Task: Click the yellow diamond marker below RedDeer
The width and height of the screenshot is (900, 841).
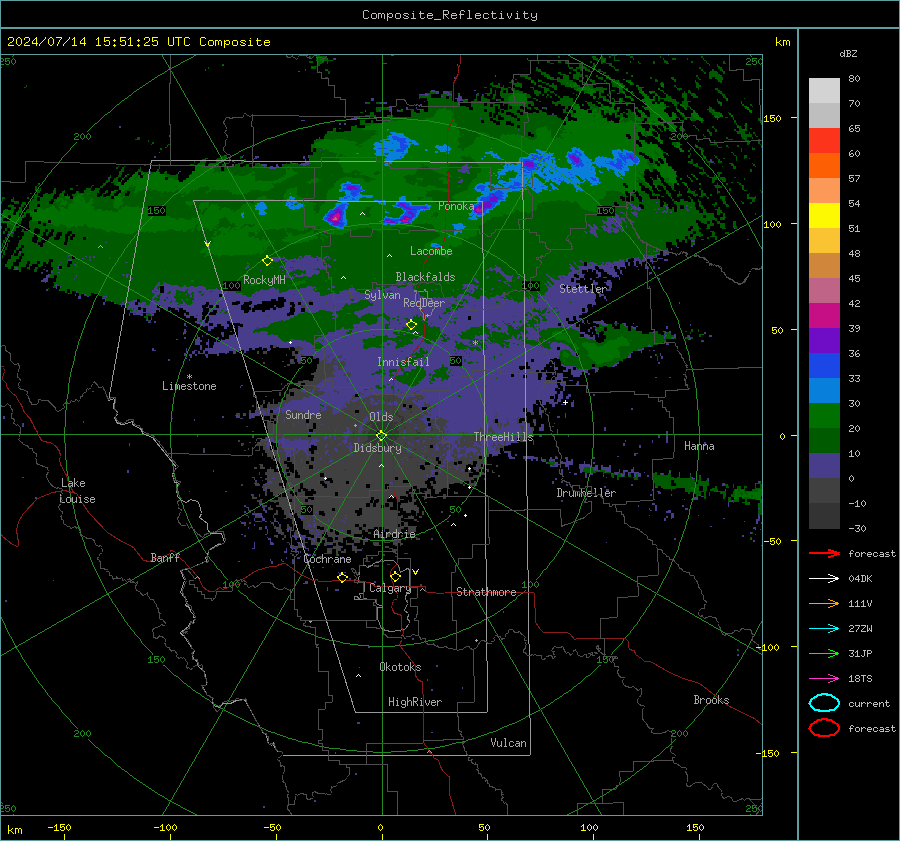Action: tap(411, 325)
